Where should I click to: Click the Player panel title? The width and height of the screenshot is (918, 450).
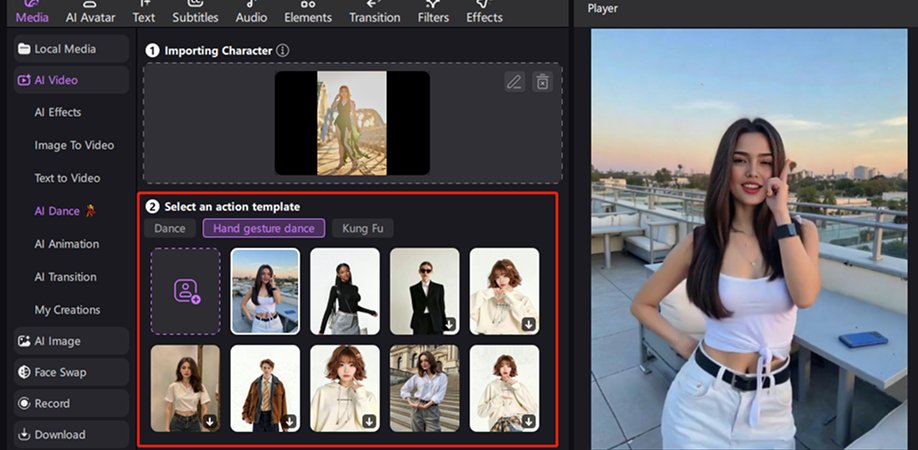pyautogui.click(x=602, y=9)
